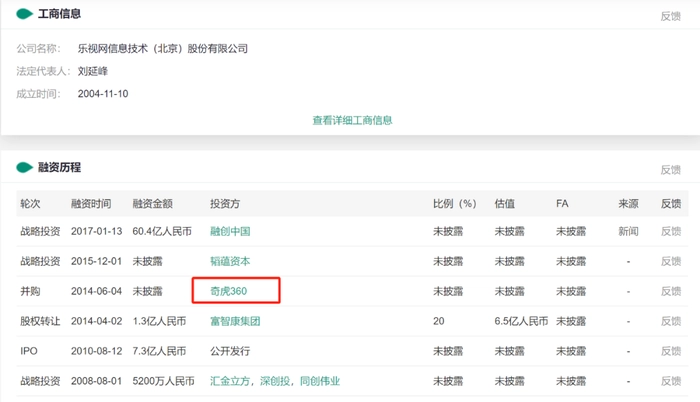Open 查看详细工商信息 link

tap(352, 120)
